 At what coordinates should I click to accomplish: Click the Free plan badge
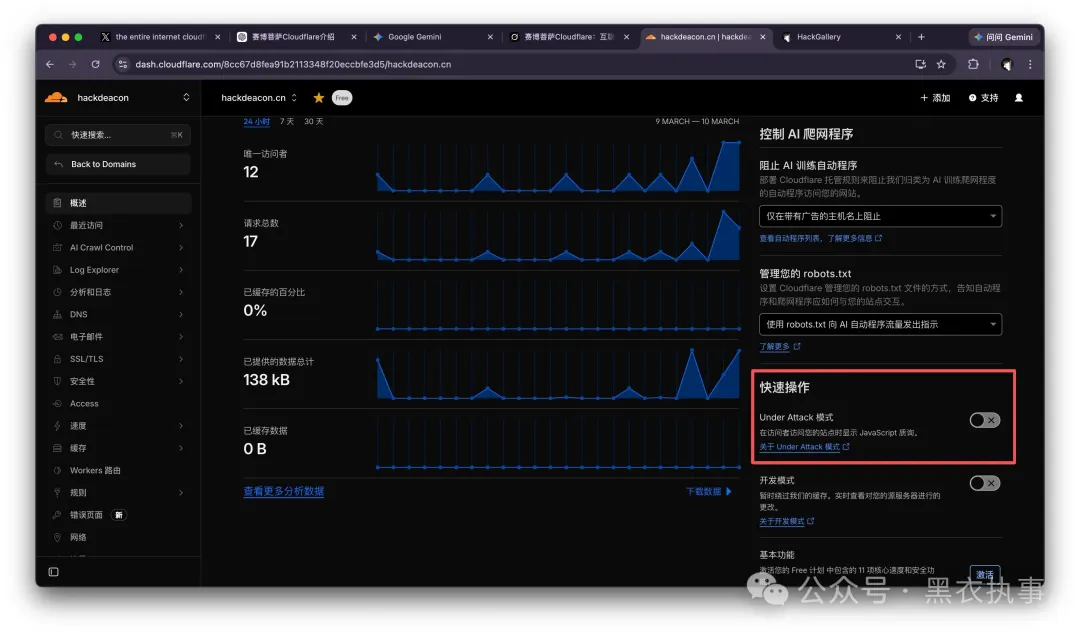(342, 98)
